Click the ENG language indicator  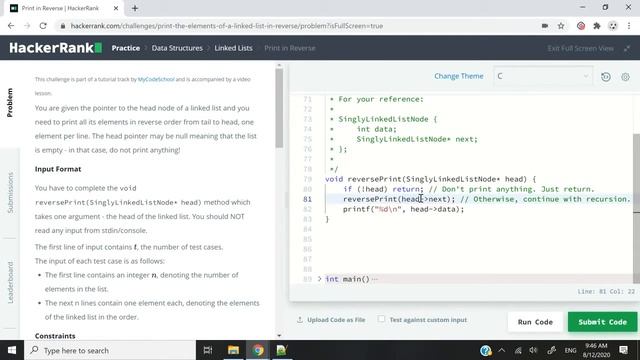(570, 350)
